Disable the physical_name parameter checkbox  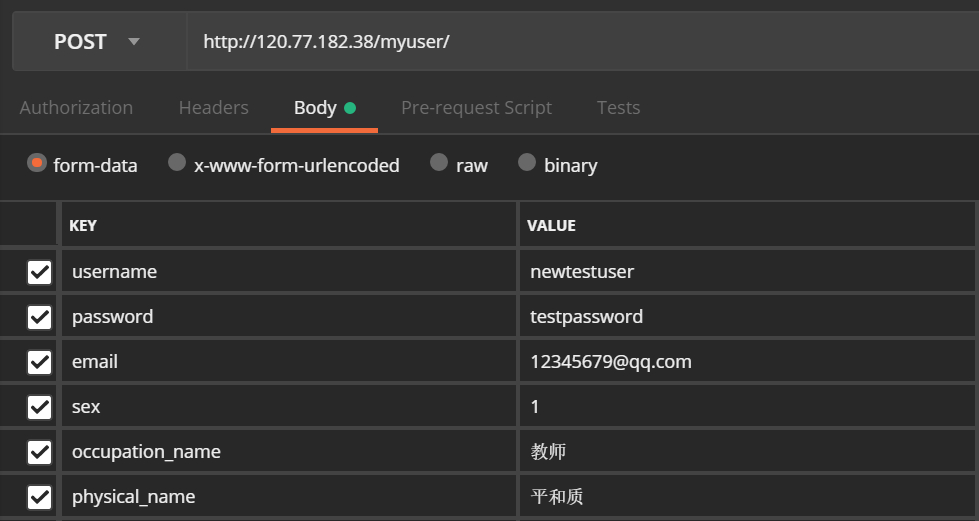click(40, 497)
